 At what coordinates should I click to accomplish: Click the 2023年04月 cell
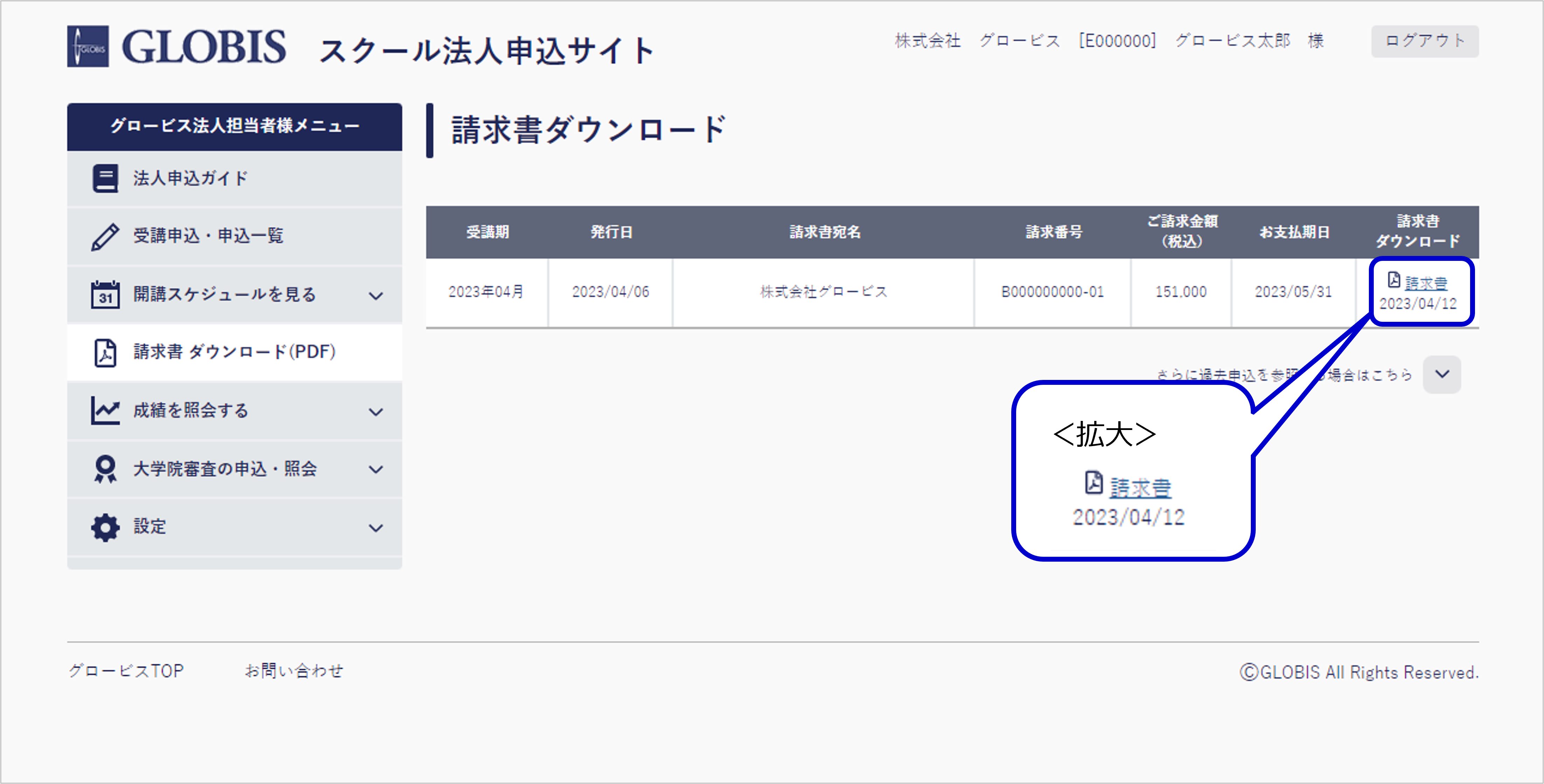pos(486,292)
